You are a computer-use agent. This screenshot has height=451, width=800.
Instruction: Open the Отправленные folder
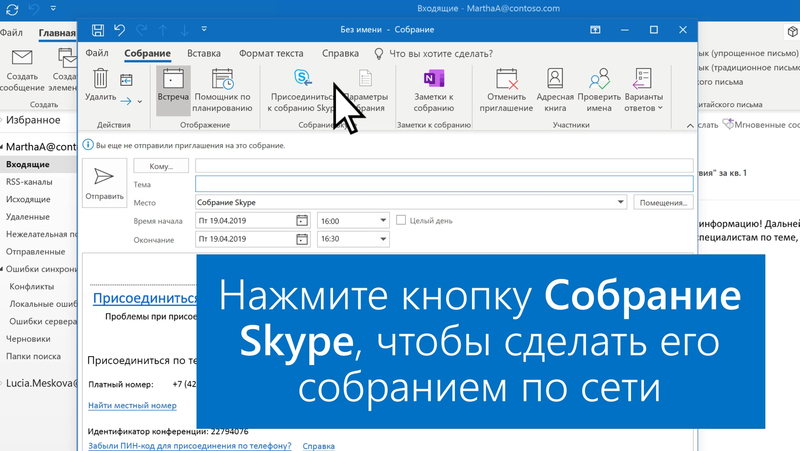pos(35,252)
